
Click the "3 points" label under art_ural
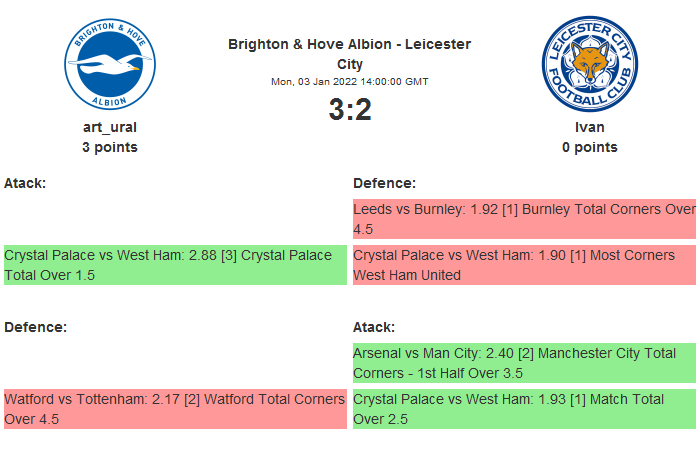pyautogui.click(x=110, y=147)
